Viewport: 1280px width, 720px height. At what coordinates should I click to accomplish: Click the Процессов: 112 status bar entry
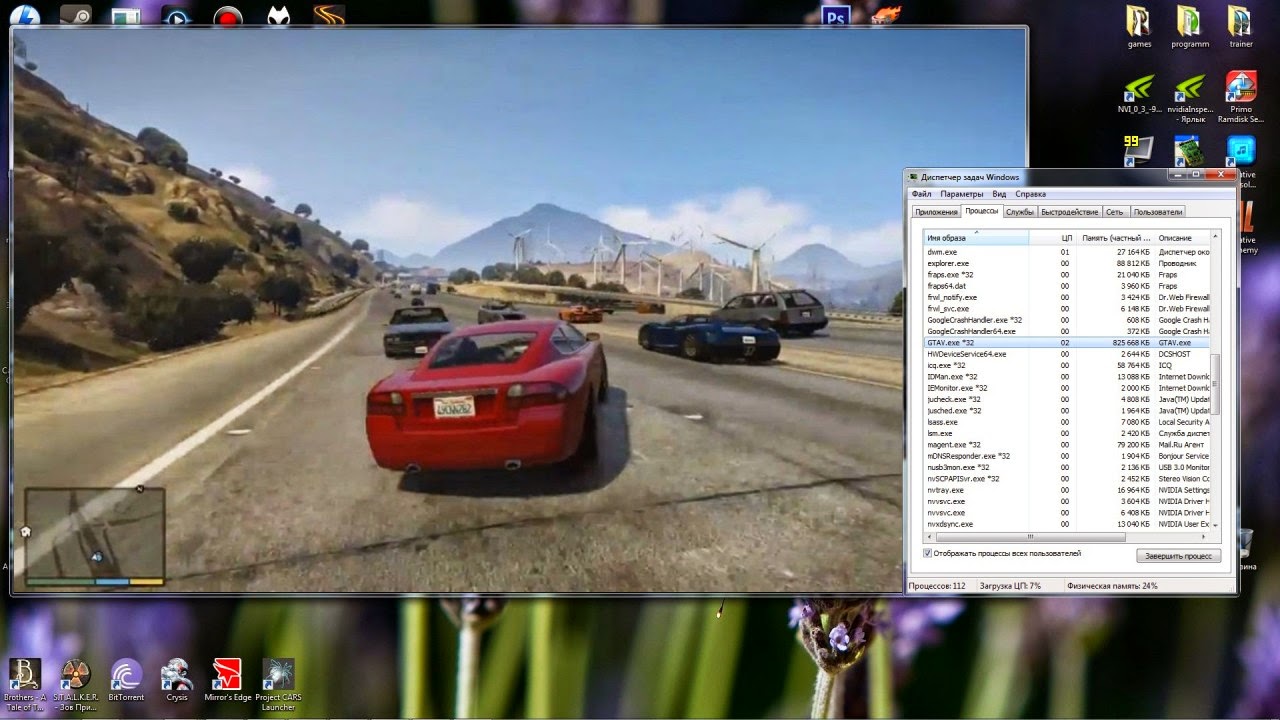[937, 585]
